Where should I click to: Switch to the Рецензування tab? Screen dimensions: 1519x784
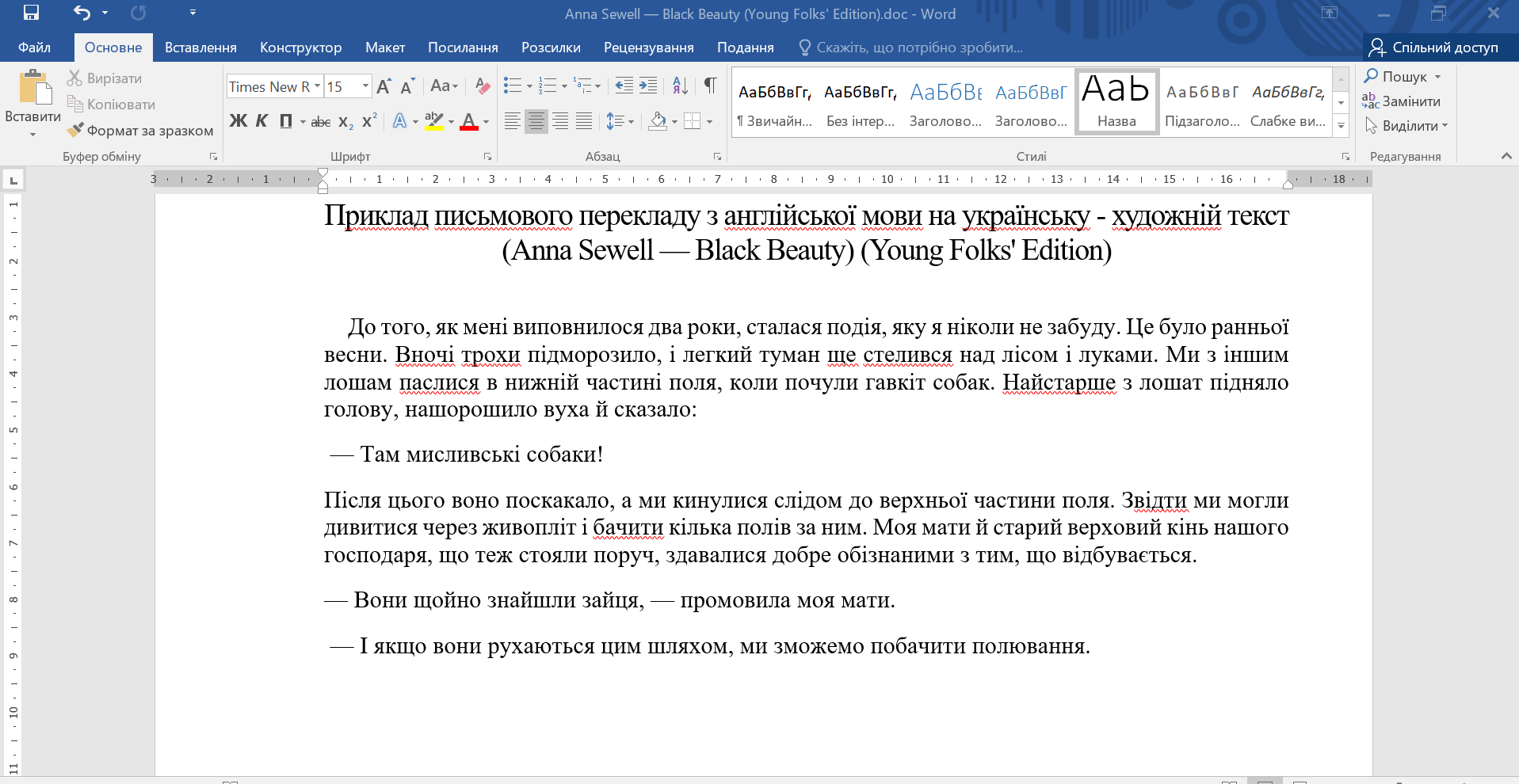pyautogui.click(x=649, y=48)
